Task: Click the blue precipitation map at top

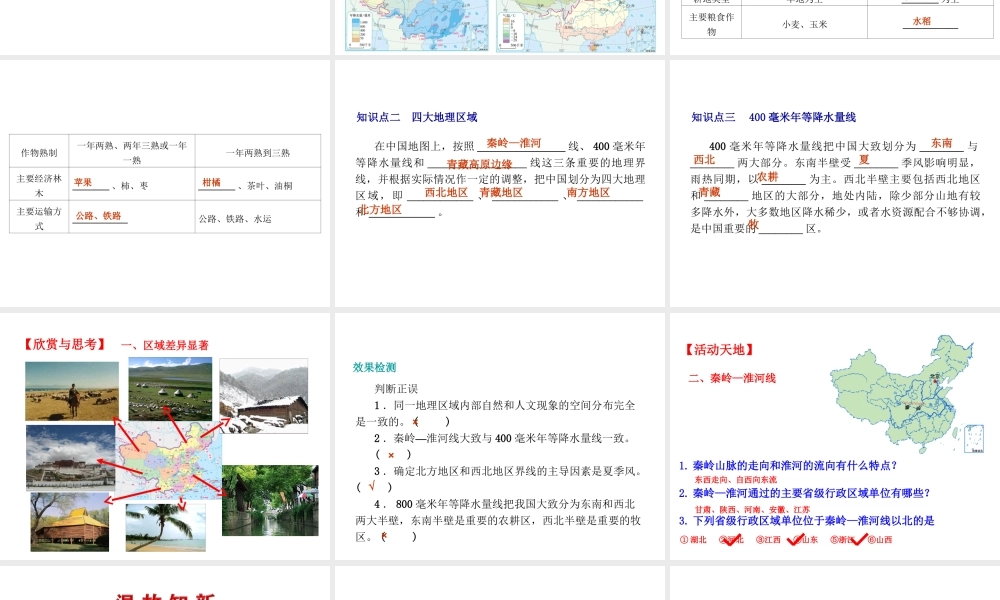Action: [416, 26]
